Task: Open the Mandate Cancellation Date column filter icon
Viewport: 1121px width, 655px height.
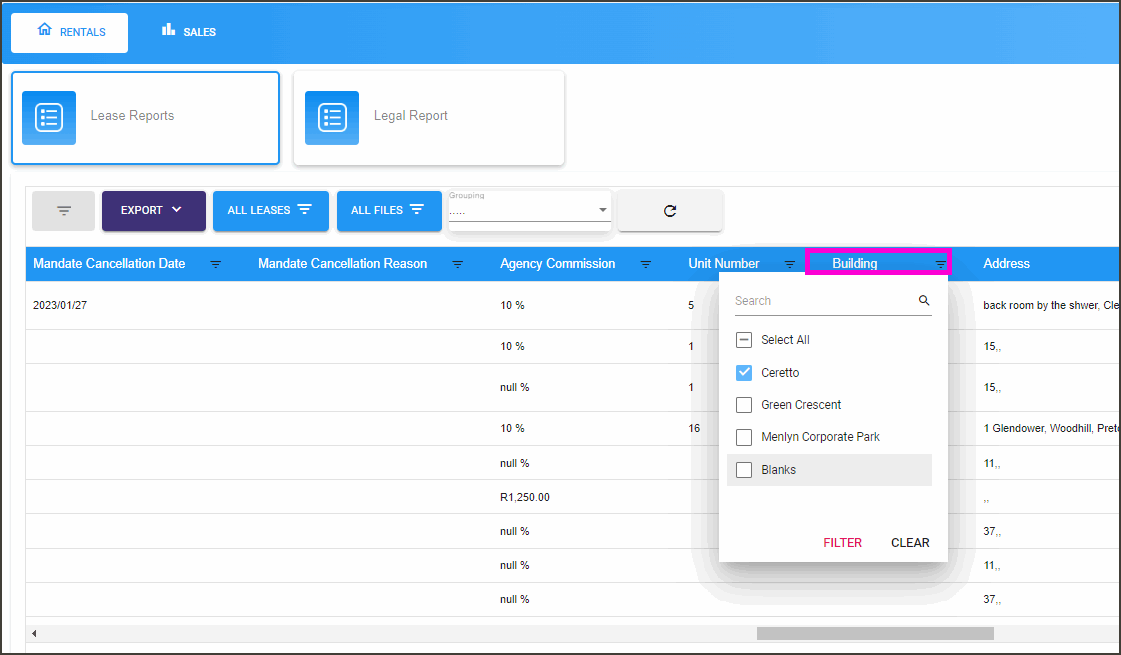Action: coord(215,264)
